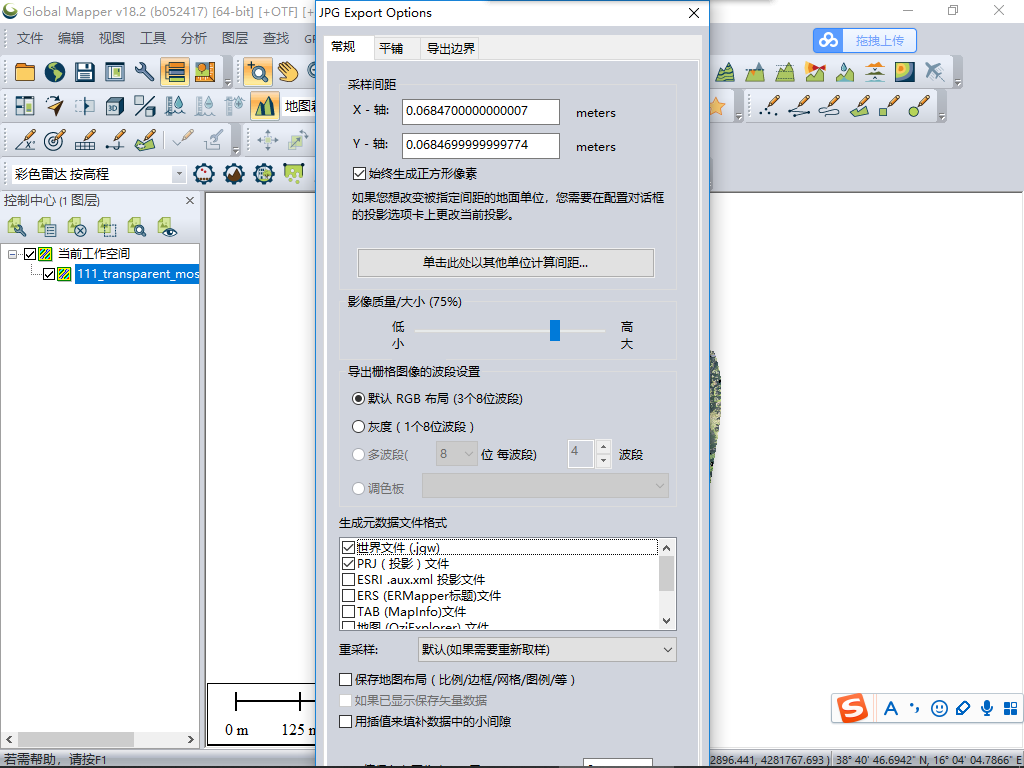The height and width of the screenshot is (768, 1024).
Task: Select the pan hand tool
Action: tap(288, 72)
